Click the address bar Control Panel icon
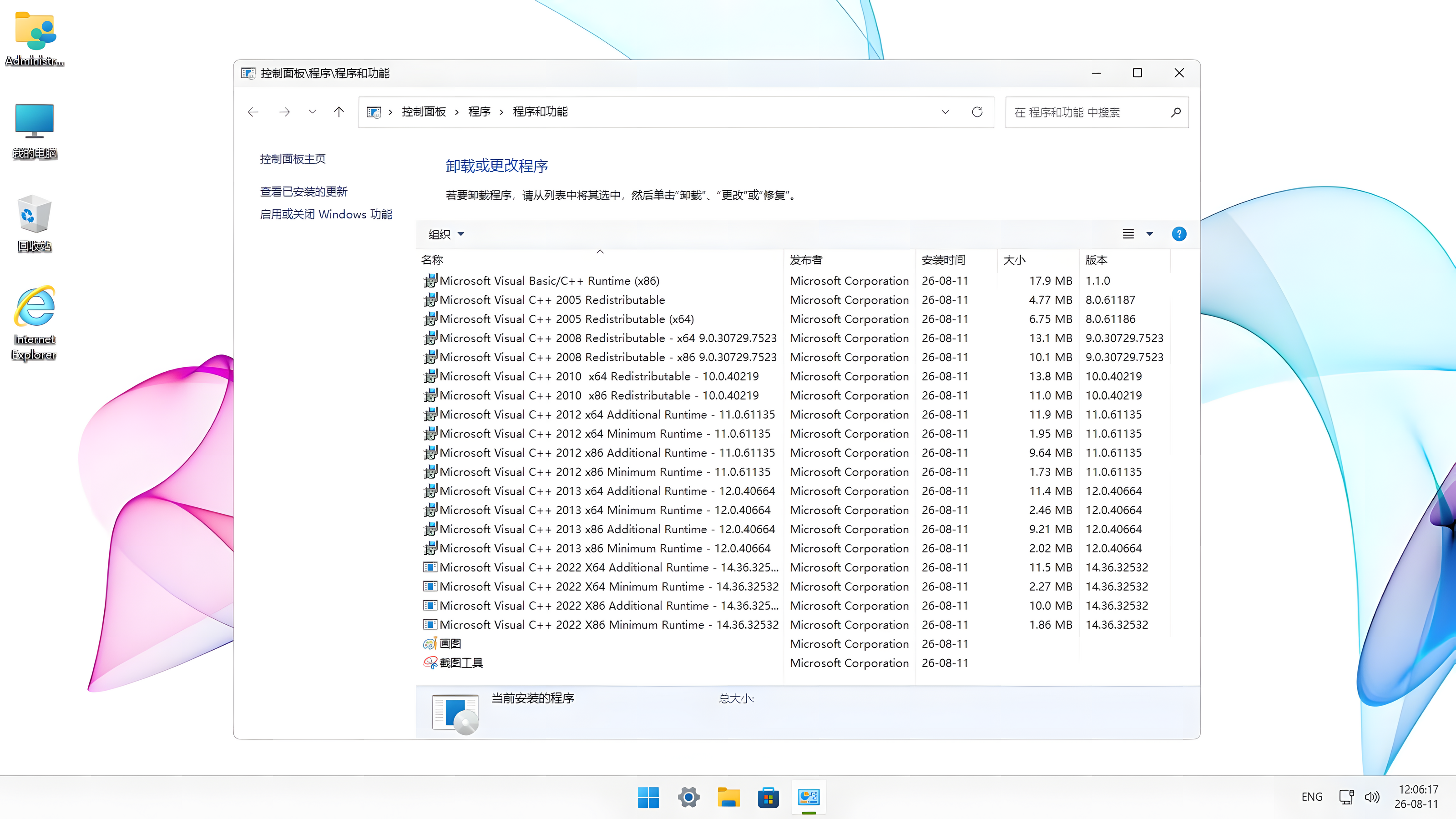The width and height of the screenshot is (1456, 819). 374,112
